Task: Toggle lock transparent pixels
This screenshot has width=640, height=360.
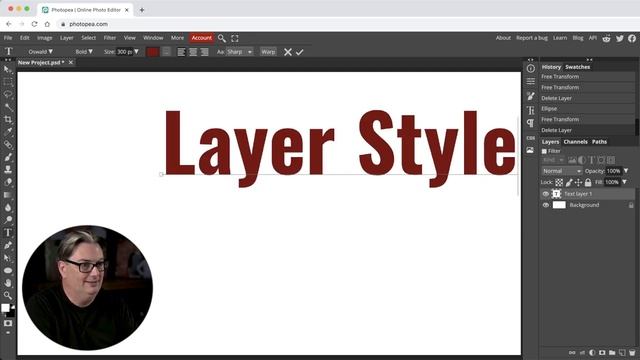Action: (559, 182)
